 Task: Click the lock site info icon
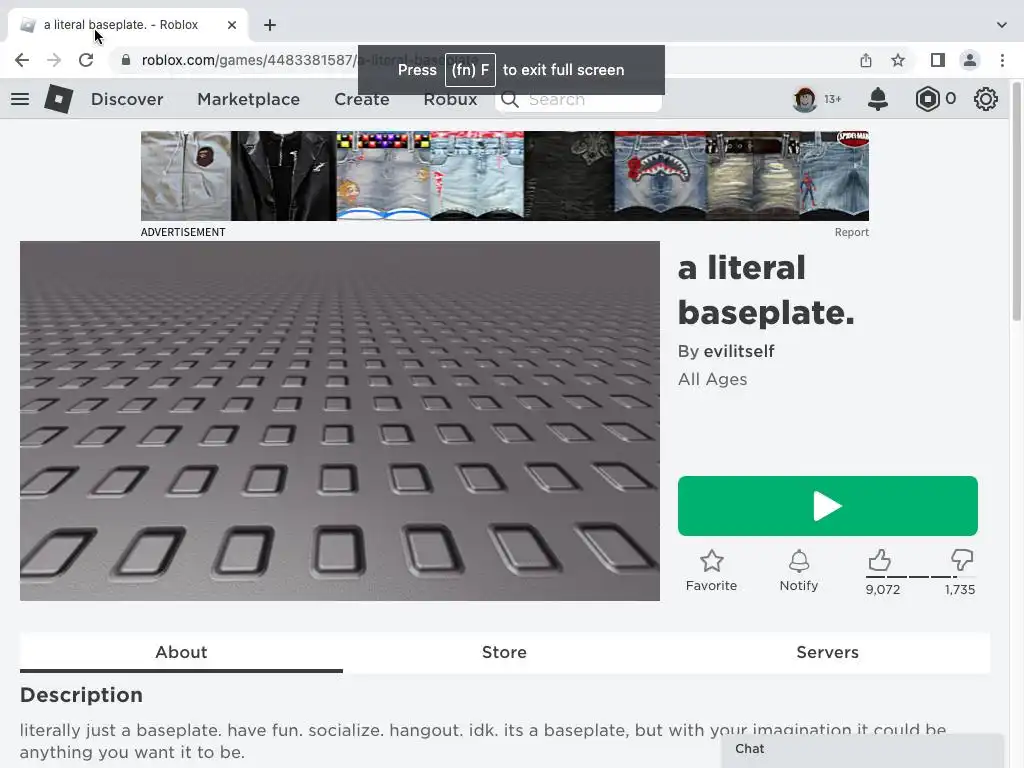click(126, 60)
